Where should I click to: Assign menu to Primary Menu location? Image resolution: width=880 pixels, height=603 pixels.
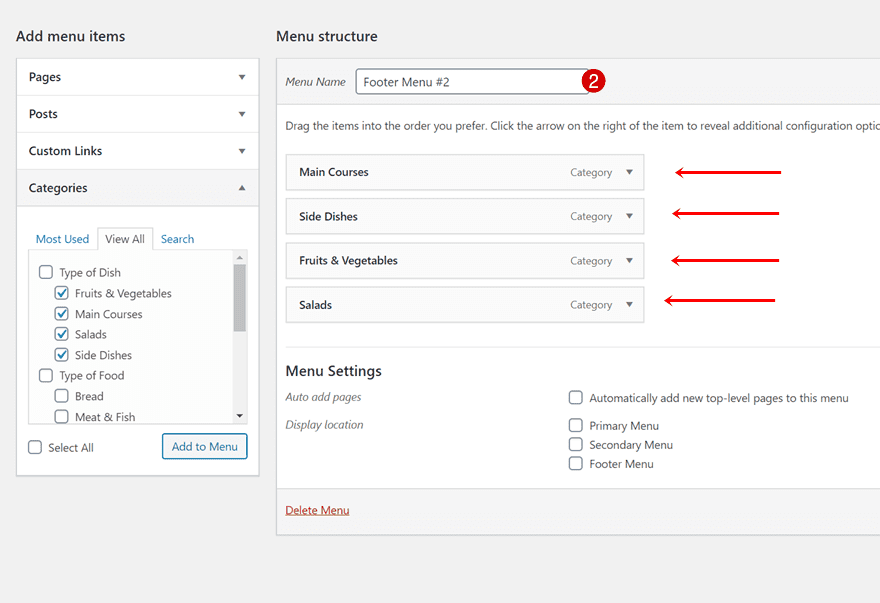pyautogui.click(x=576, y=425)
